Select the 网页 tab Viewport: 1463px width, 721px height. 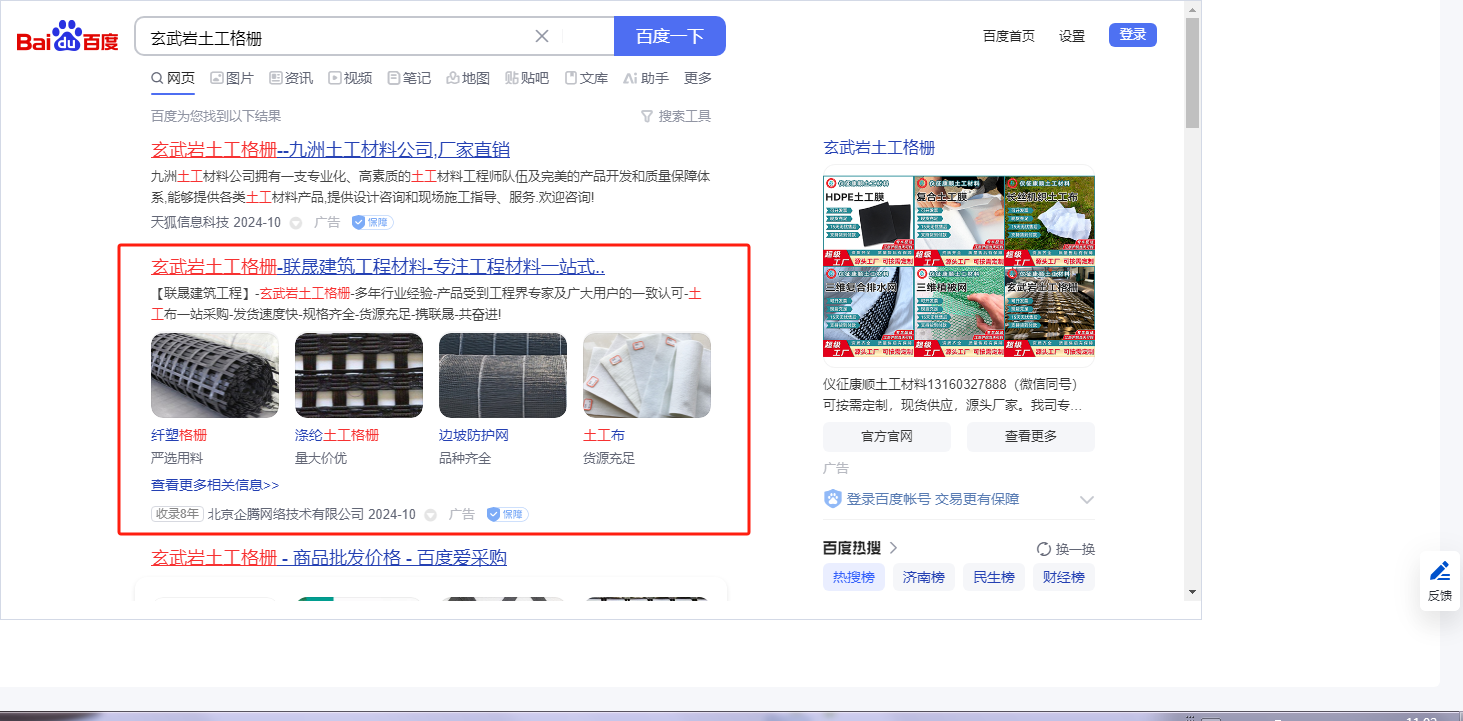tap(173, 78)
